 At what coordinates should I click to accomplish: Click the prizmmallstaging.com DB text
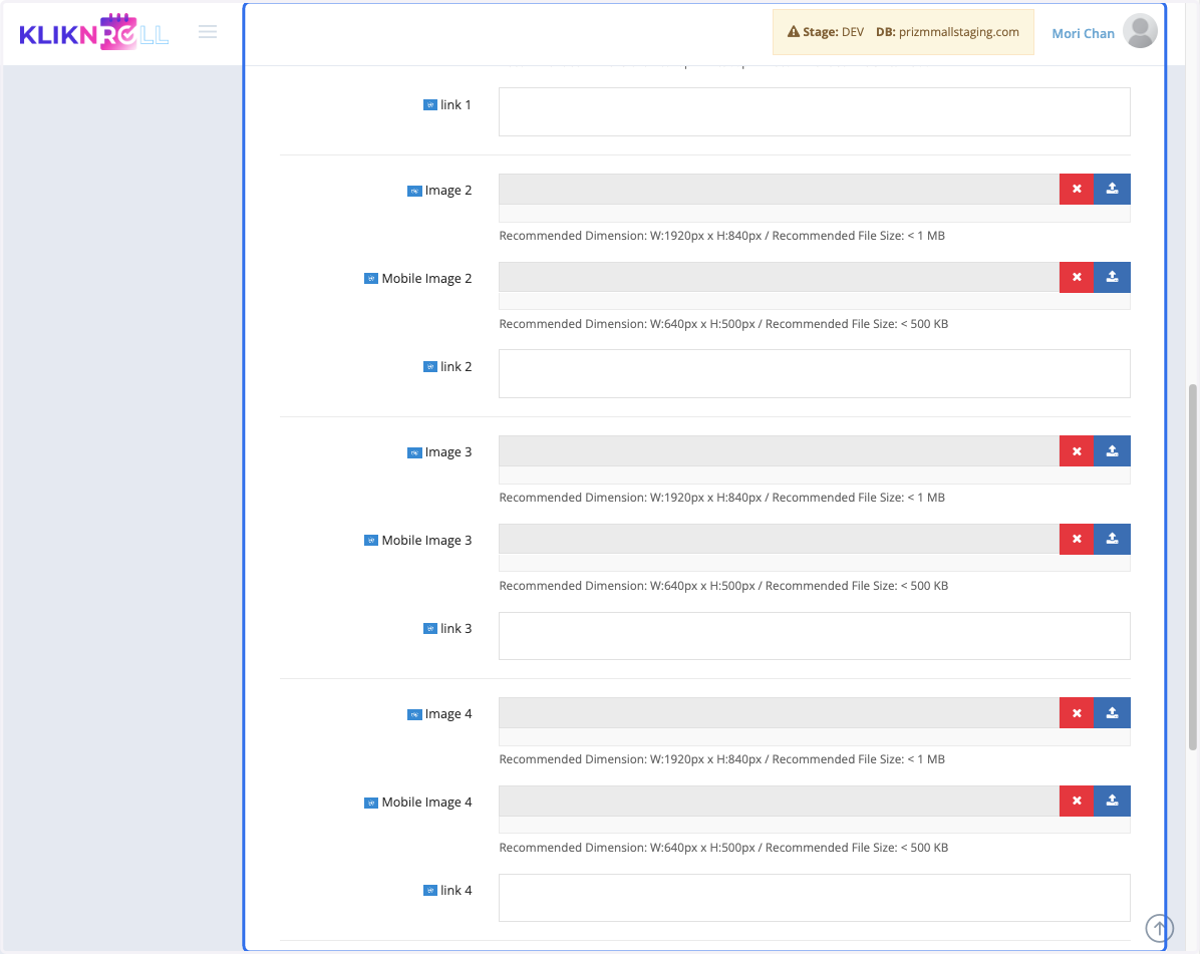[959, 32]
